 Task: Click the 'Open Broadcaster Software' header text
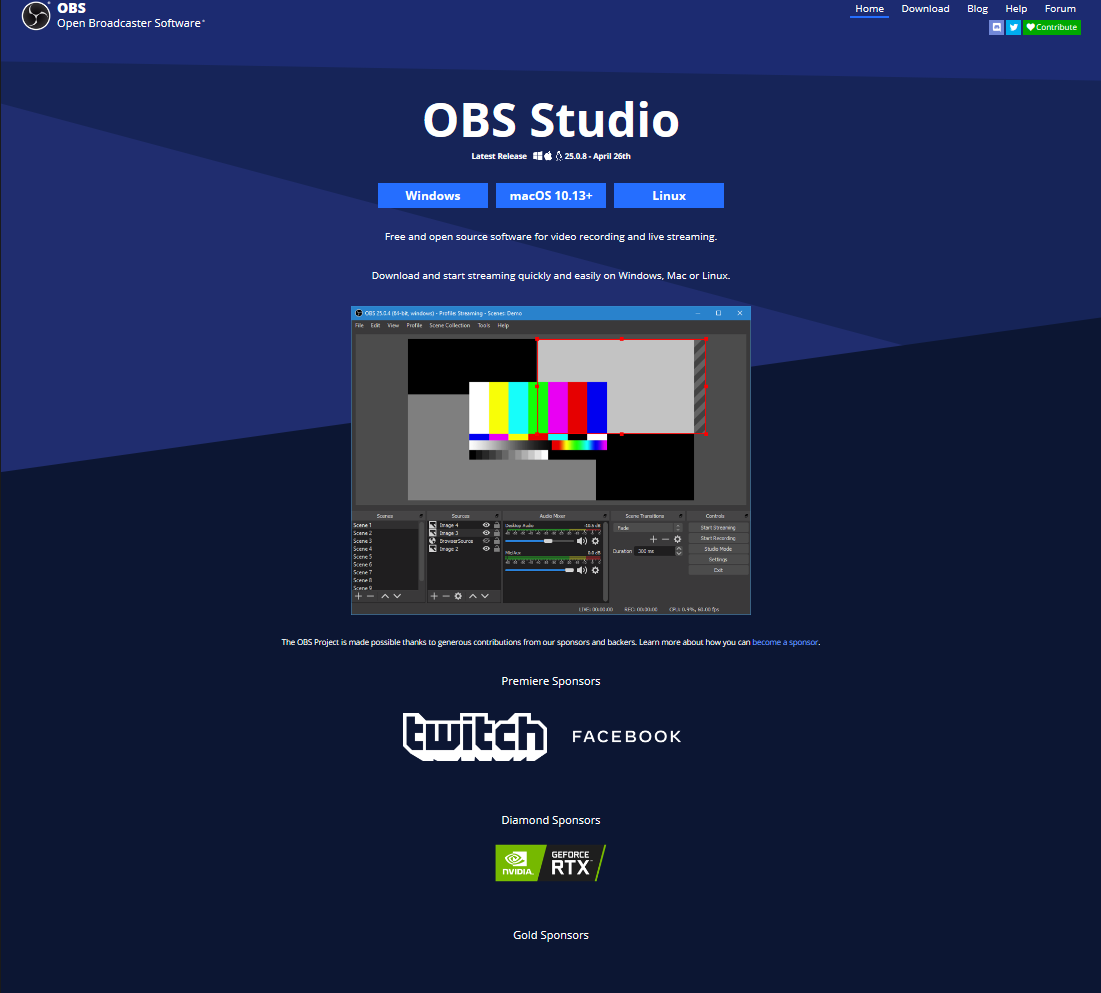coord(129,23)
